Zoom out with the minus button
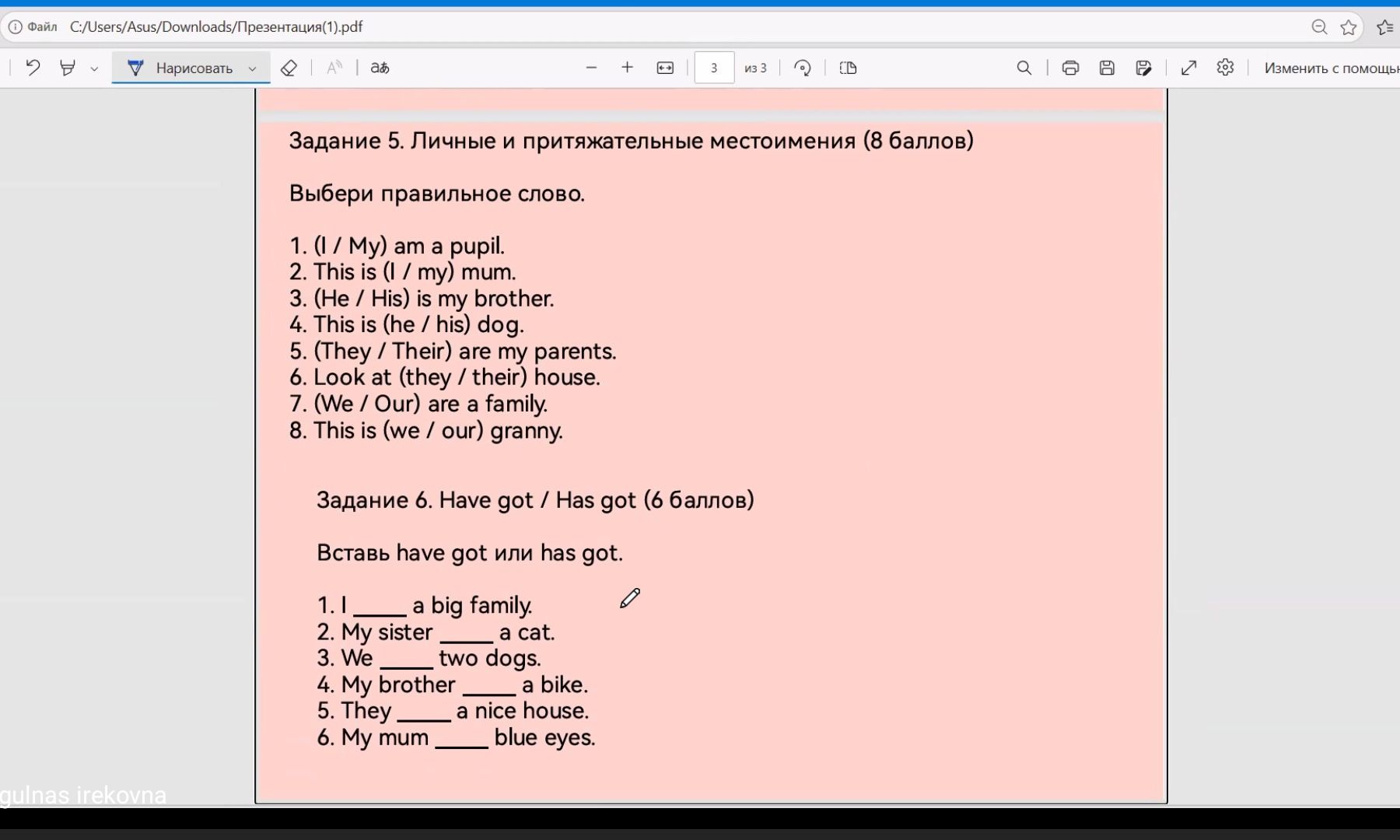This screenshot has width=1400, height=840. click(591, 68)
